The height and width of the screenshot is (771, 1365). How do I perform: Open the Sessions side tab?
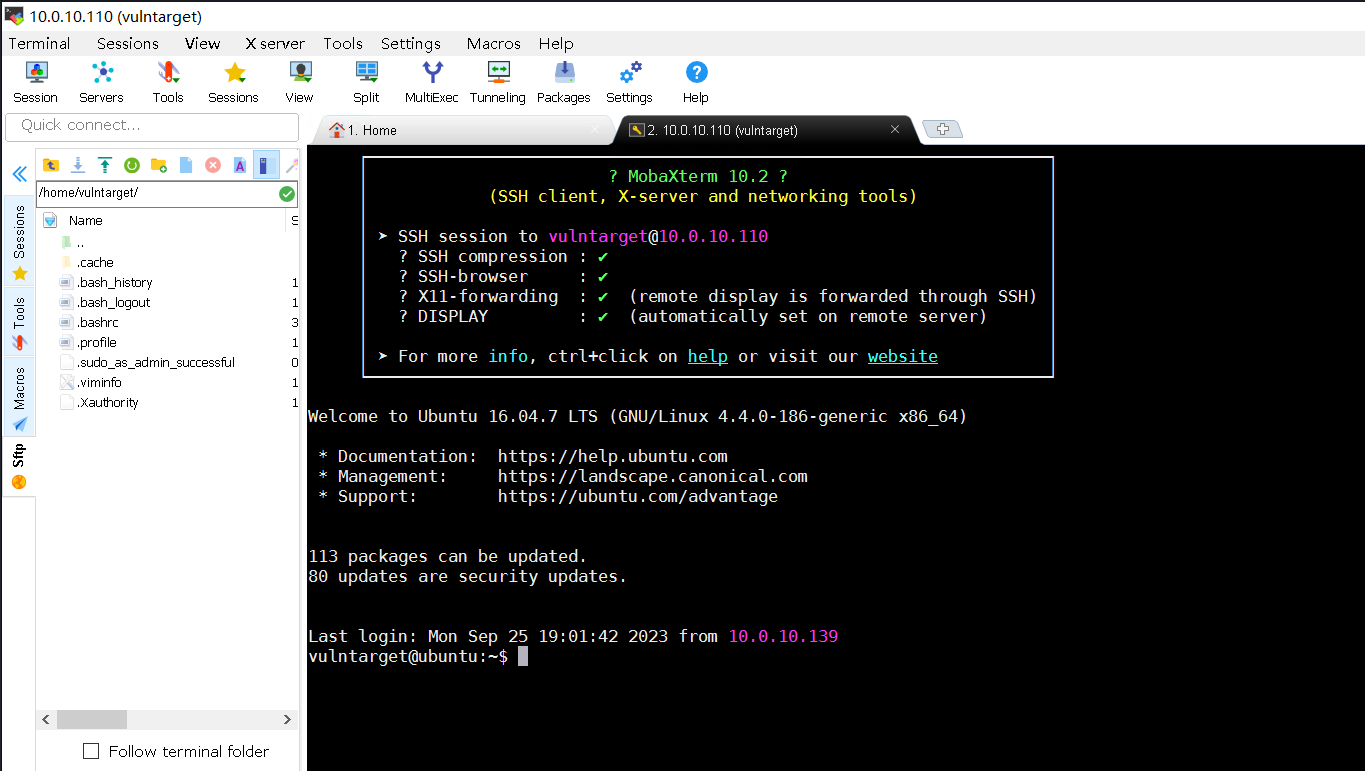[x=19, y=241]
